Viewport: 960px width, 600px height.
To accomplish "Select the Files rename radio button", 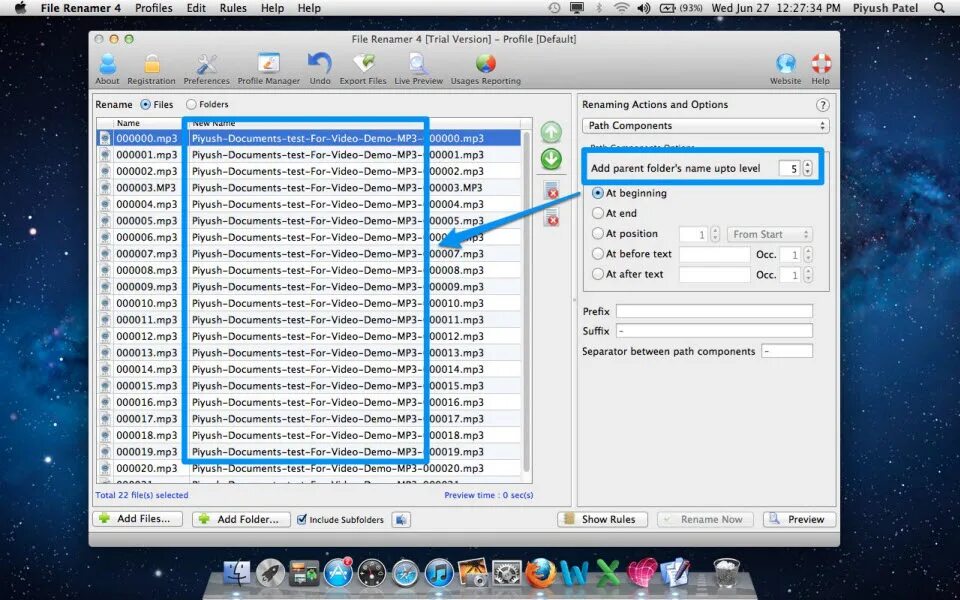I will tap(146, 105).
